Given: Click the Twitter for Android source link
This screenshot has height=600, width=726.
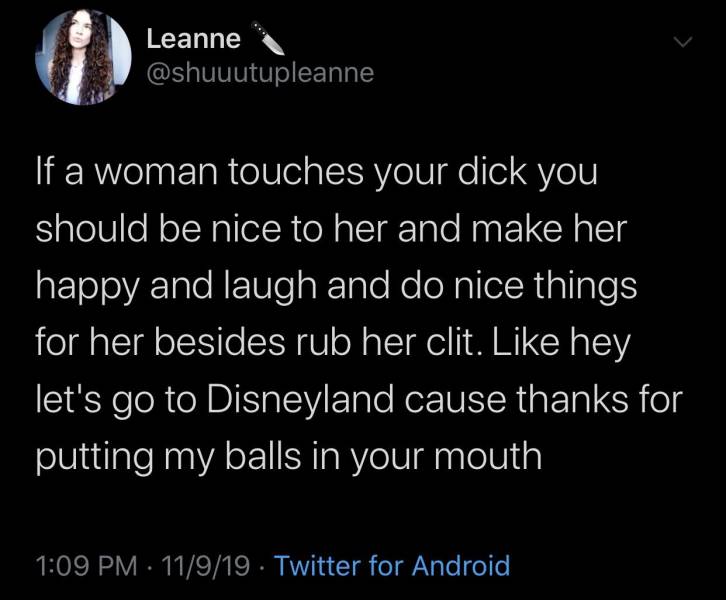Looking at the screenshot, I should click(391, 566).
